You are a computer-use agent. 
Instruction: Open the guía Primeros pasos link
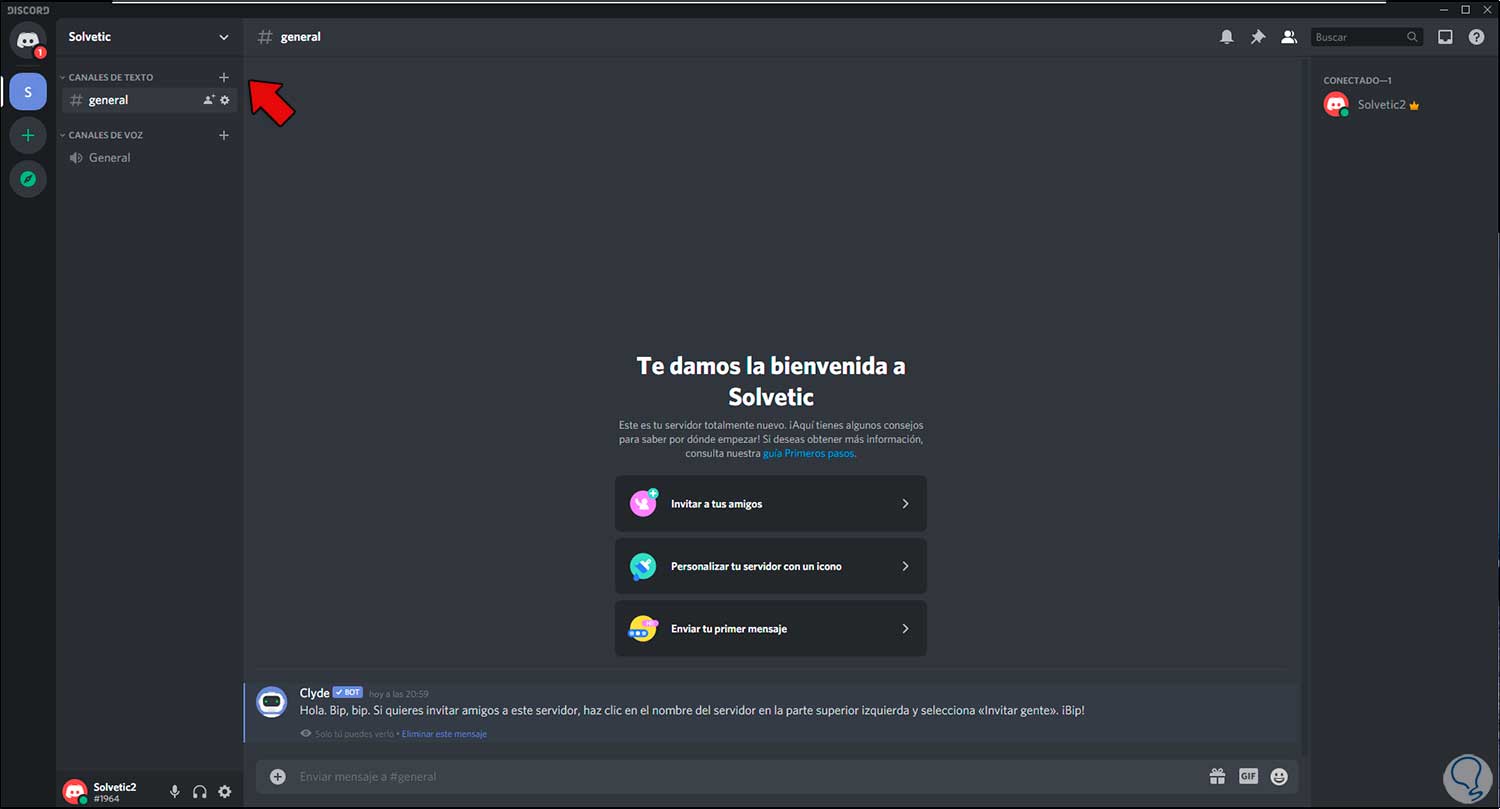pyautogui.click(x=809, y=453)
